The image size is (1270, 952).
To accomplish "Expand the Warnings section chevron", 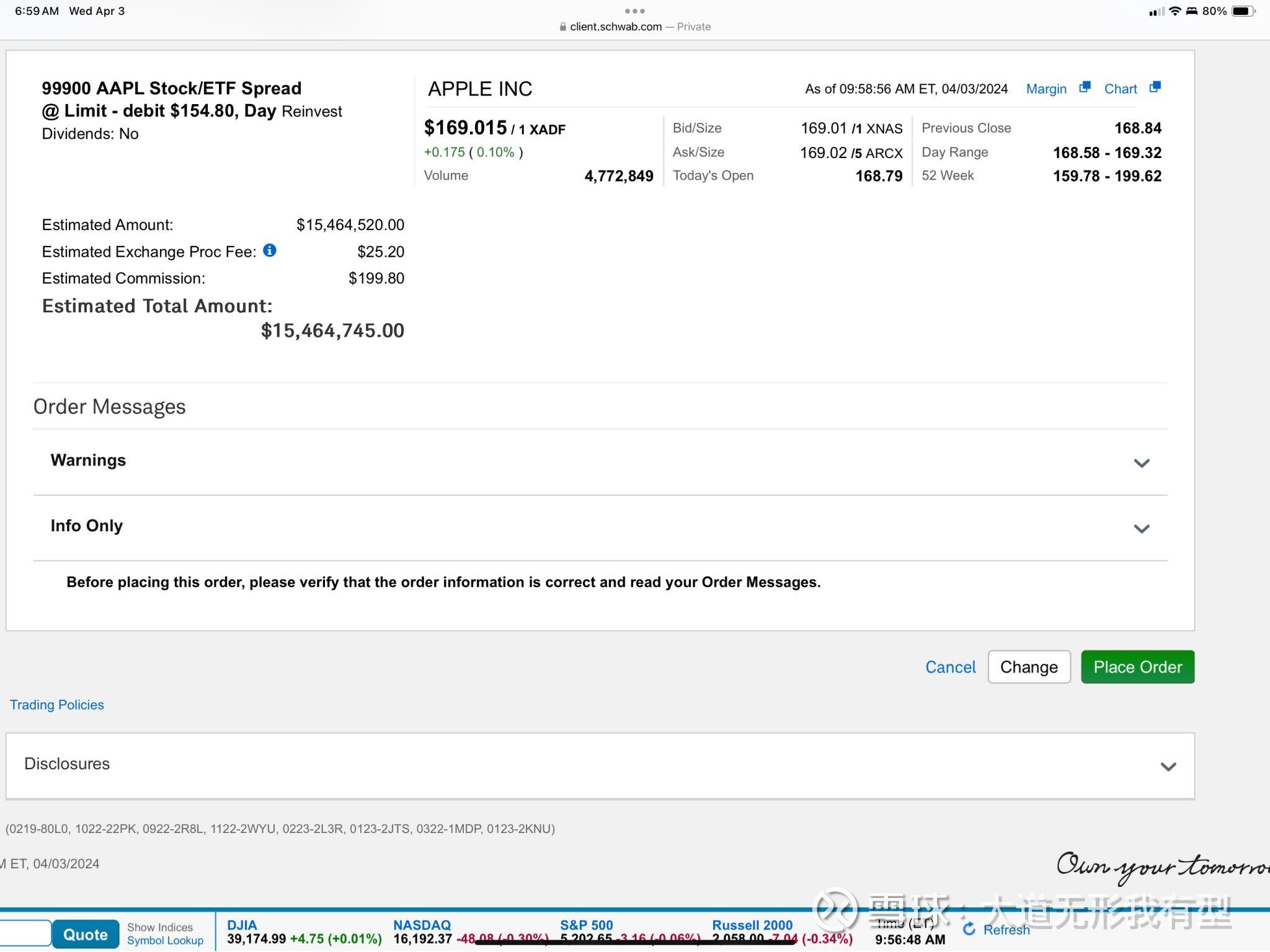I will tap(1142, 463).
